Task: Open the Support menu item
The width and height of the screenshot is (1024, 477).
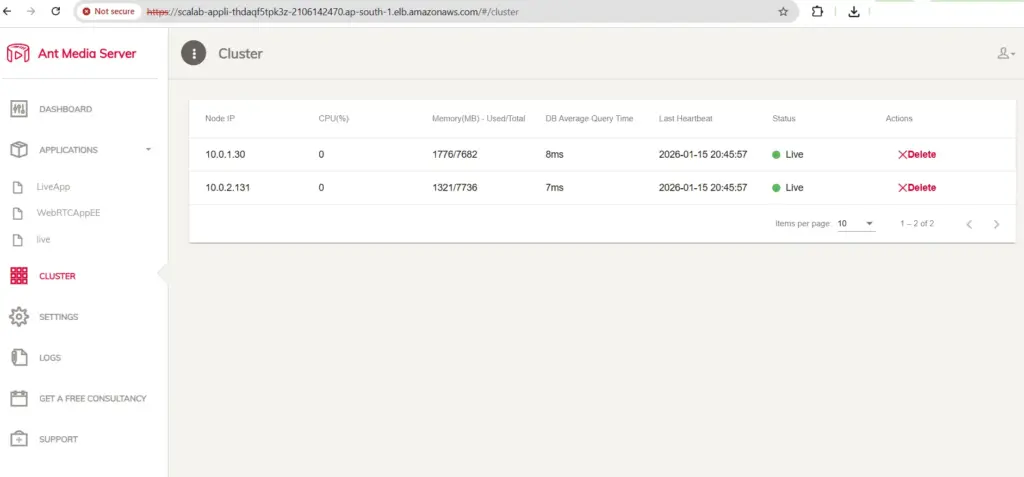Action: pyautogui.click(x=58, y=439)
